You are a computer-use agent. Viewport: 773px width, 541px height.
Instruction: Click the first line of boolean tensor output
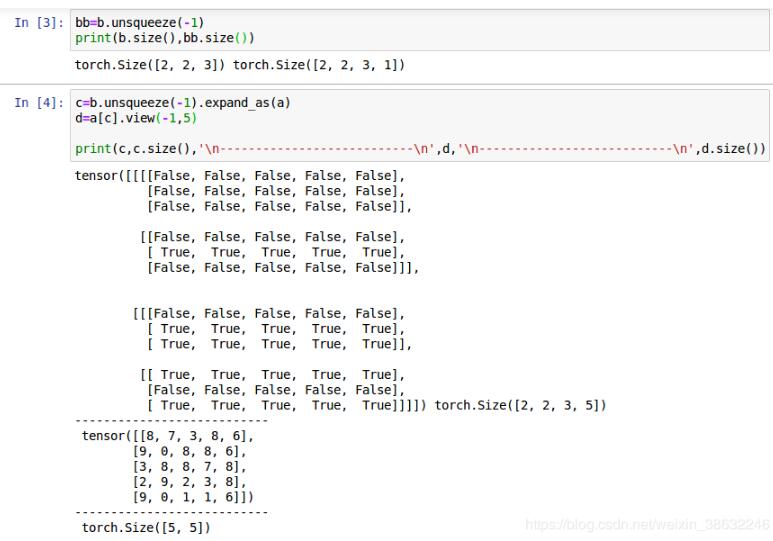[240, 176]
